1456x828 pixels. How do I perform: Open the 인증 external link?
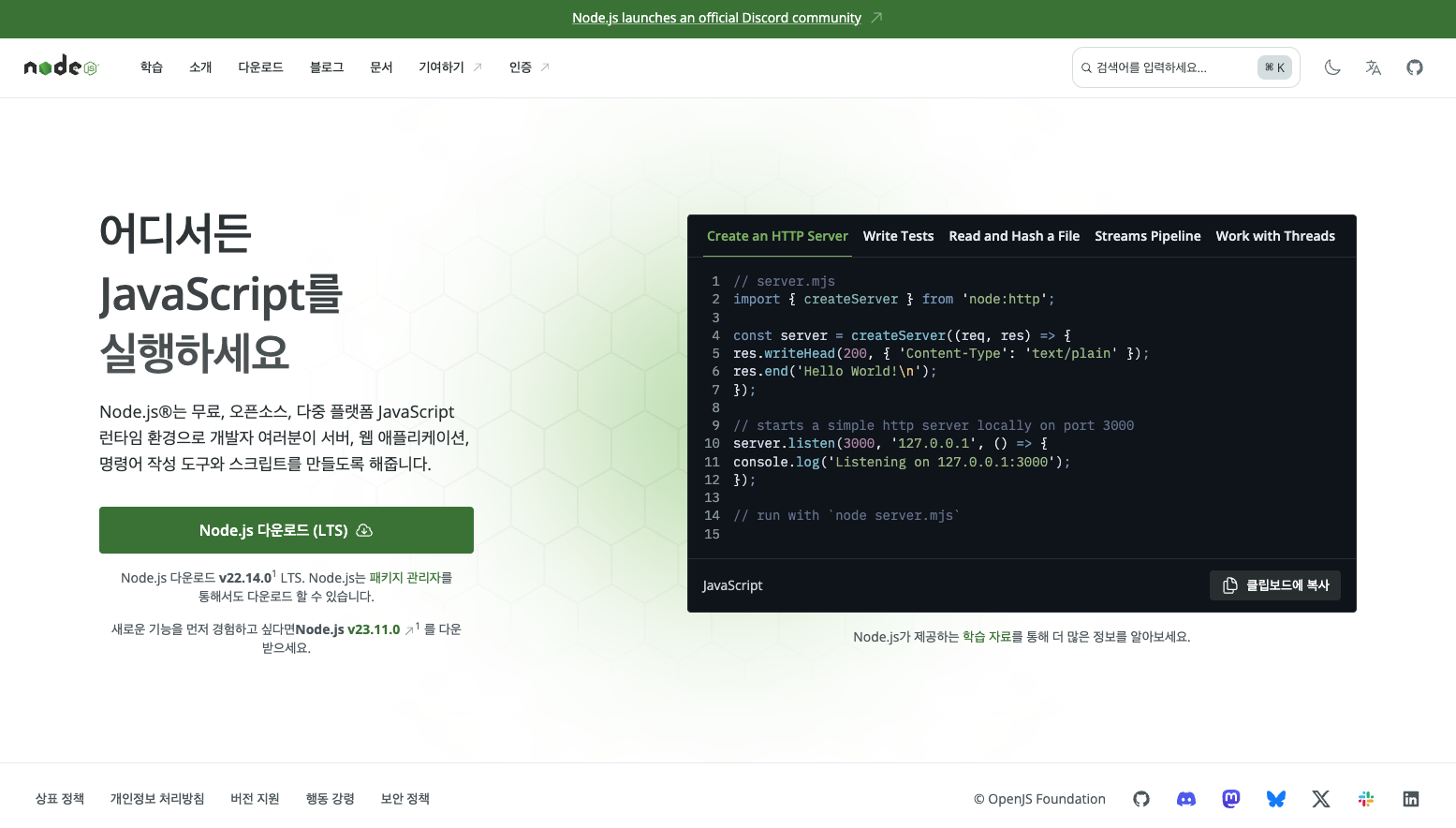(x=529, y=67)
